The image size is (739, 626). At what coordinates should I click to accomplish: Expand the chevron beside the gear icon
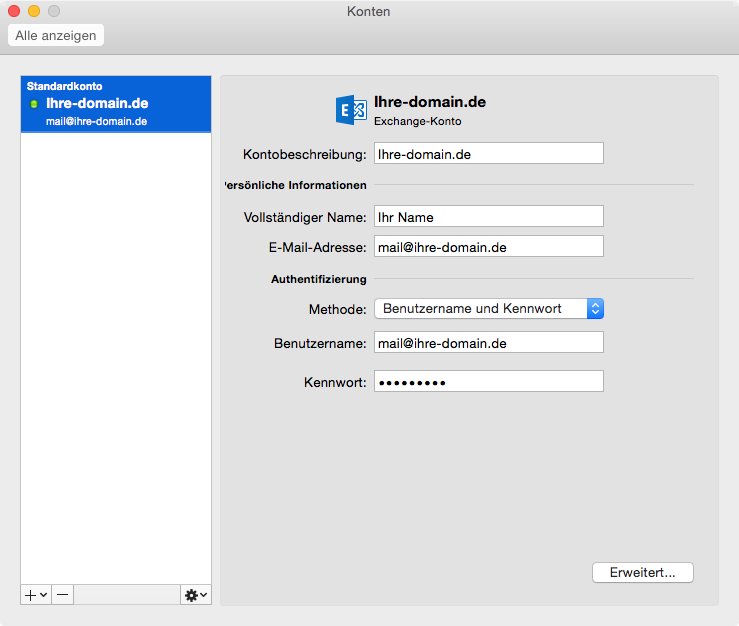tap(203, 595)
